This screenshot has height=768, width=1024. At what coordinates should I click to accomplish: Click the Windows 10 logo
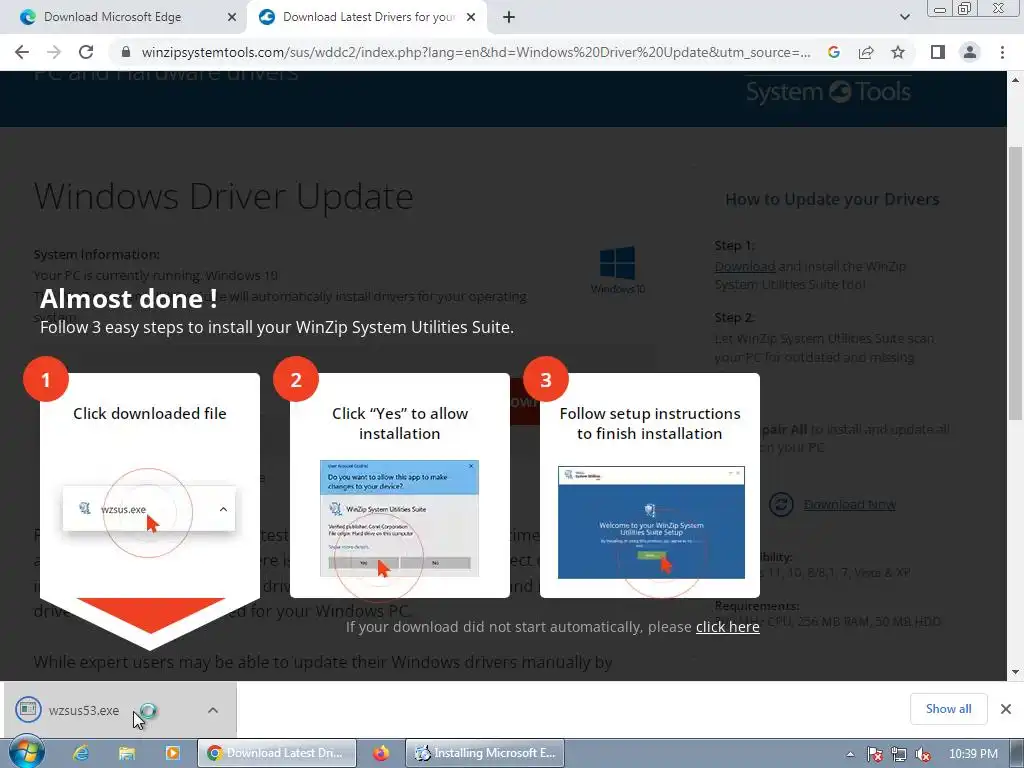tap(617, 269)
